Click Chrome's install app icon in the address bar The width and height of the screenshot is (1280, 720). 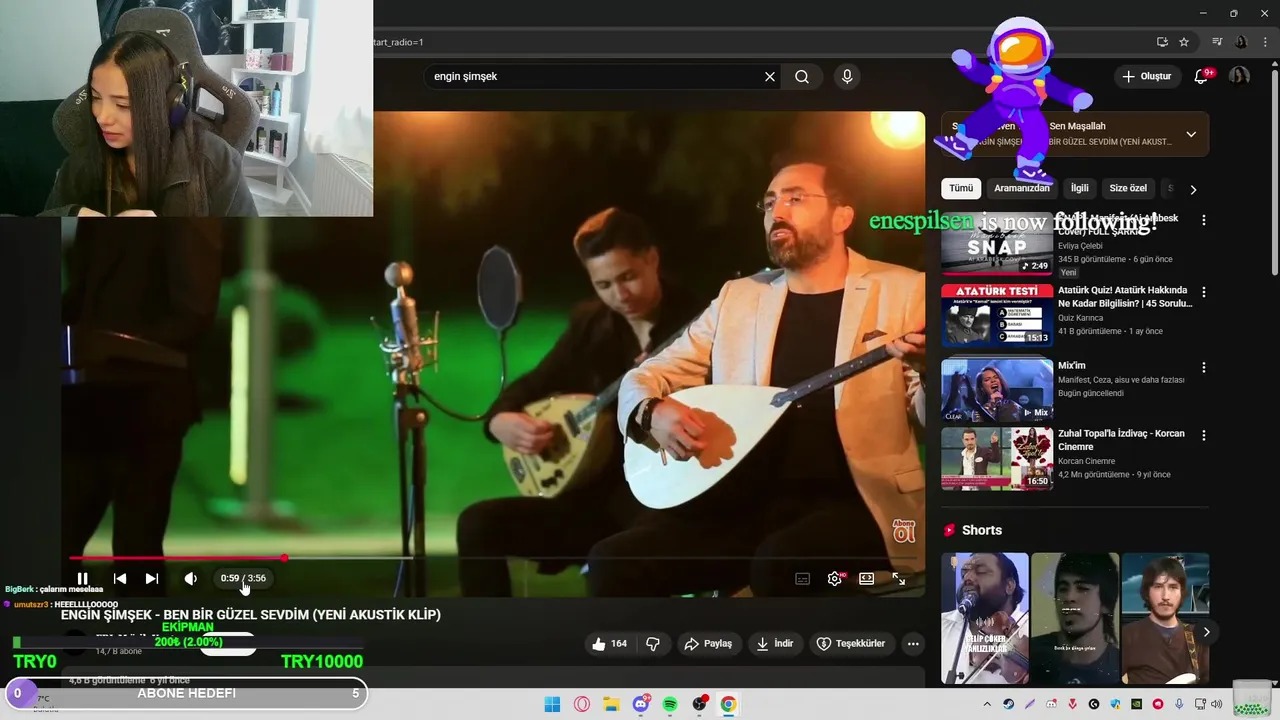[x=1162, y=42]
